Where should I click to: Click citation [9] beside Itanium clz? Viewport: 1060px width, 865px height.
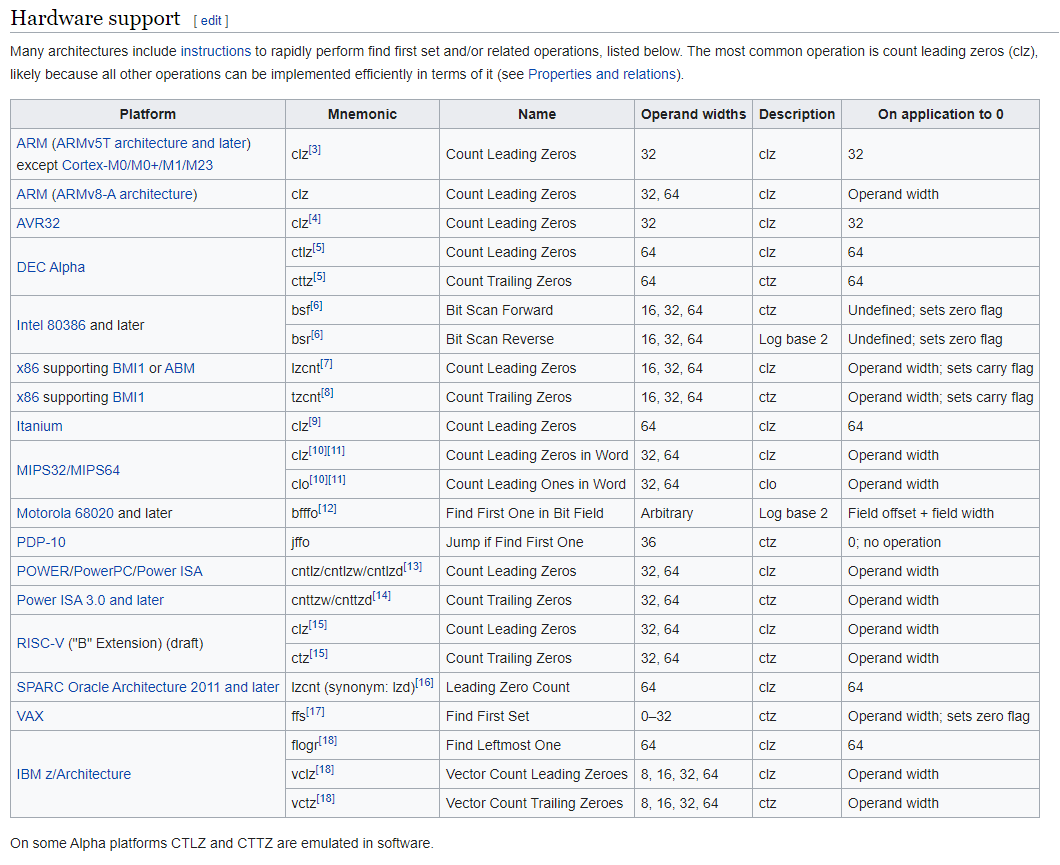click(314, 423)
